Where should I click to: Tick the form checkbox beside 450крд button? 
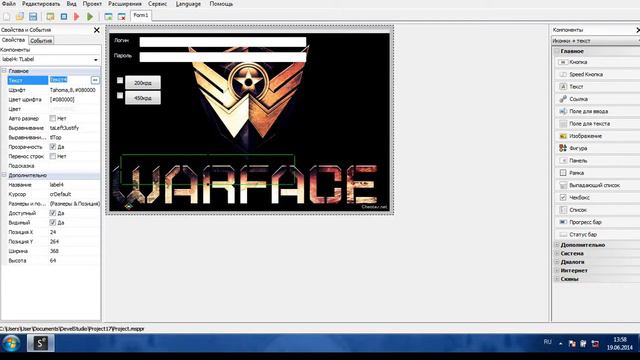pyautogui.click(x=120, y=95)
